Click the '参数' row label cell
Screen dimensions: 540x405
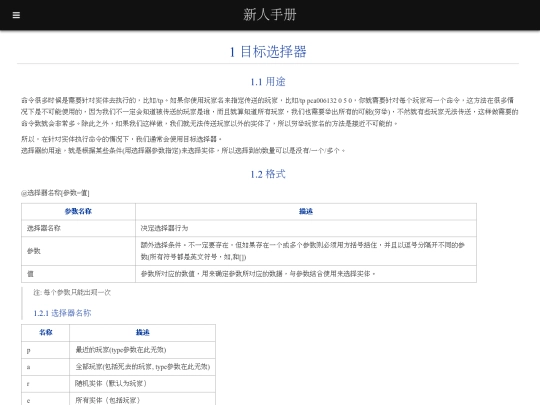[78, 251]
